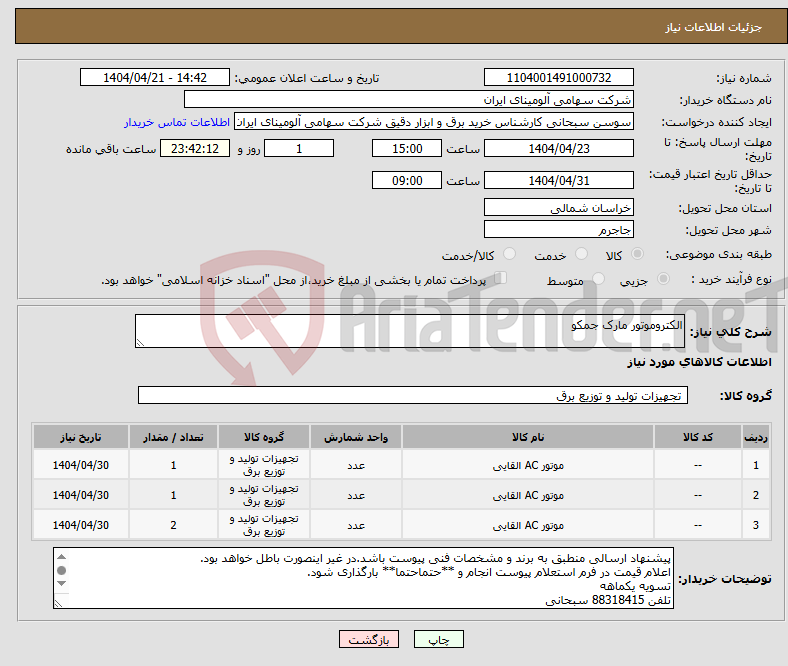Click the date 1404/04/30 in row 3
The width and height of the screenshot is (788, 666).
click(x=81, y=525)
